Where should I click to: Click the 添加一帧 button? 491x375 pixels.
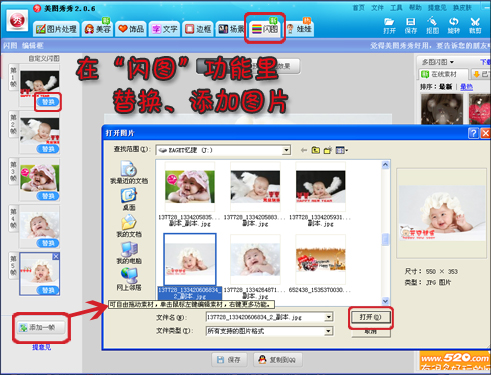[x=41, y=328]
